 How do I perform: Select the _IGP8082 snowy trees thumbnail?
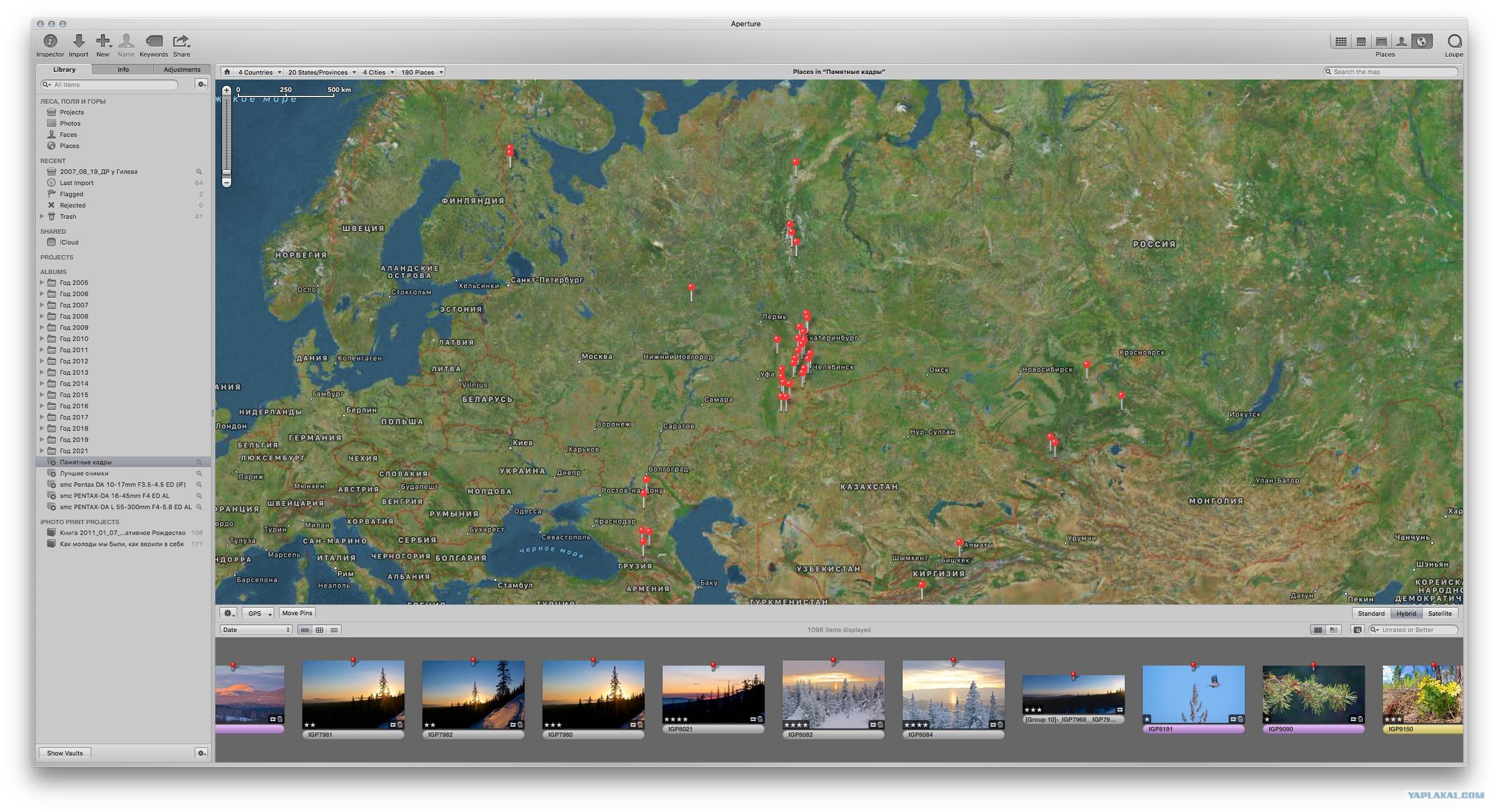(x=833, y=694)
